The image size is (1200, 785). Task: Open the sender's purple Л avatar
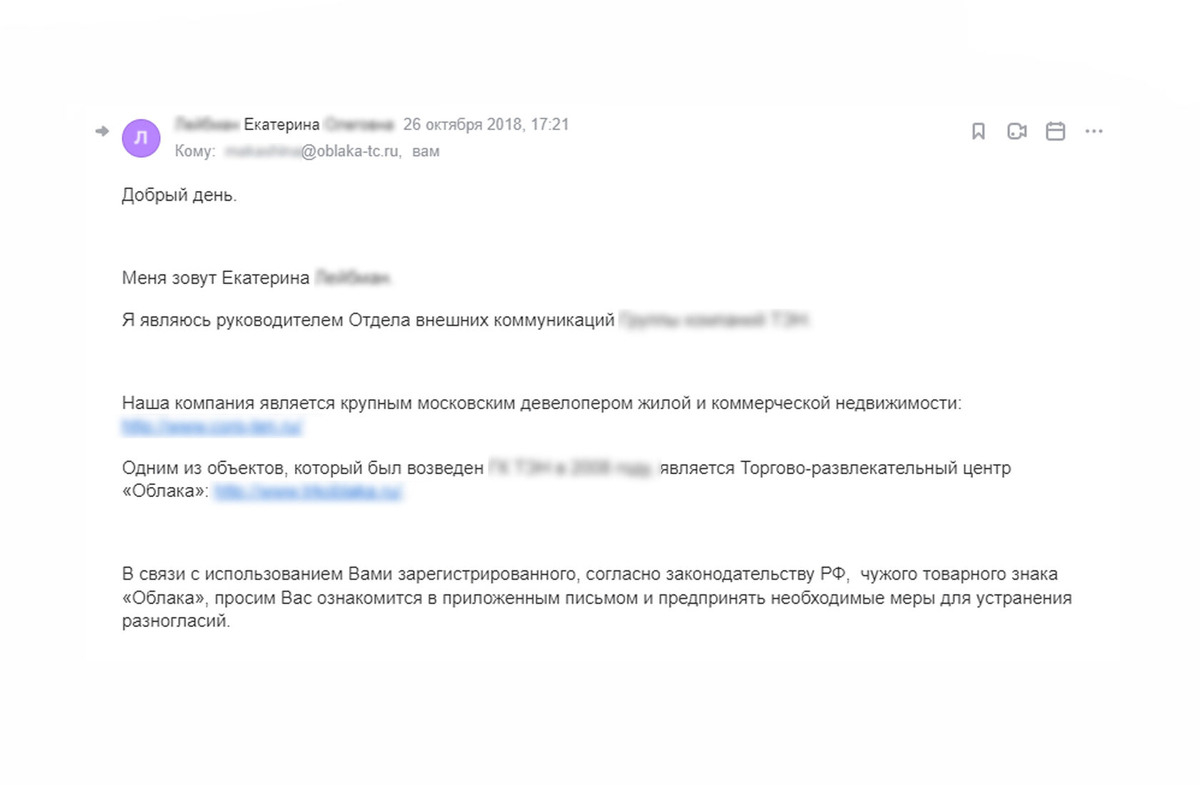[x=141, y=138]
